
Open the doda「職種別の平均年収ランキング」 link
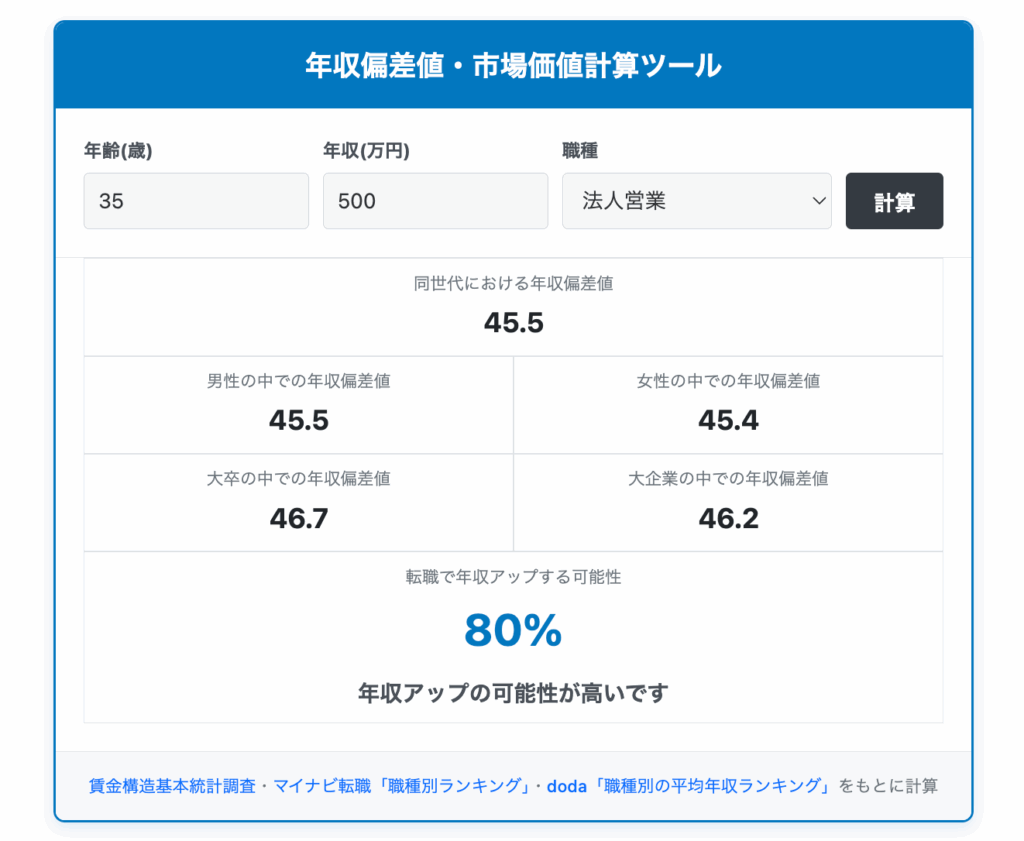[690, 786]
